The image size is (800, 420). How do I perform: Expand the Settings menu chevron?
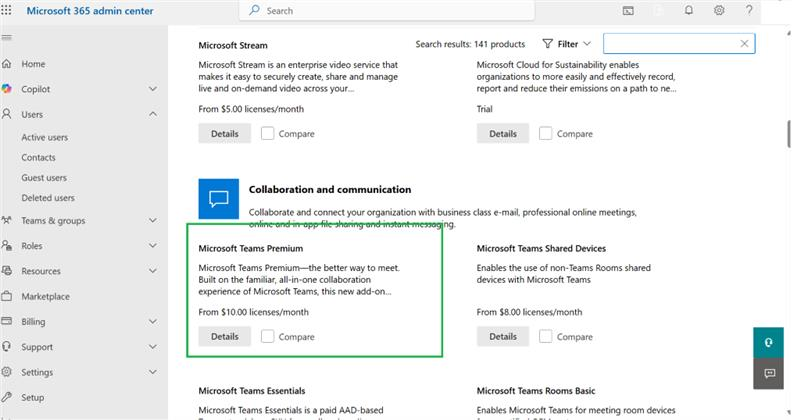[153, 372]
